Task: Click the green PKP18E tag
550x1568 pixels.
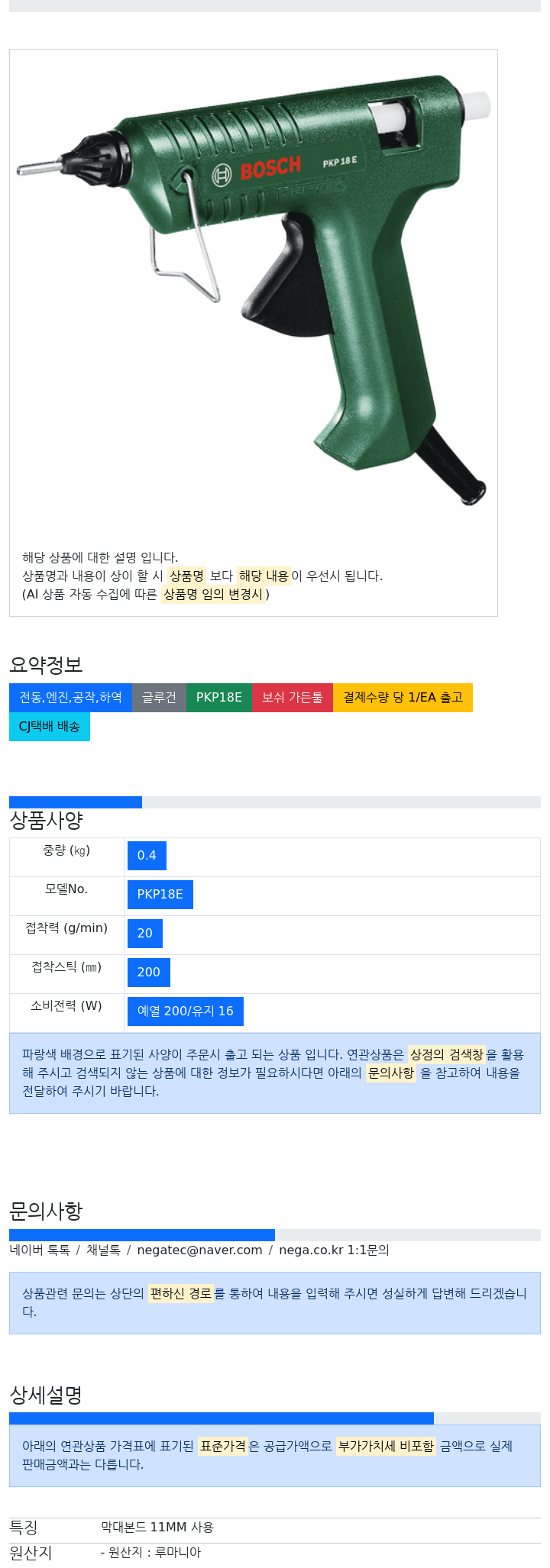Action: click(x=218, y=698)
